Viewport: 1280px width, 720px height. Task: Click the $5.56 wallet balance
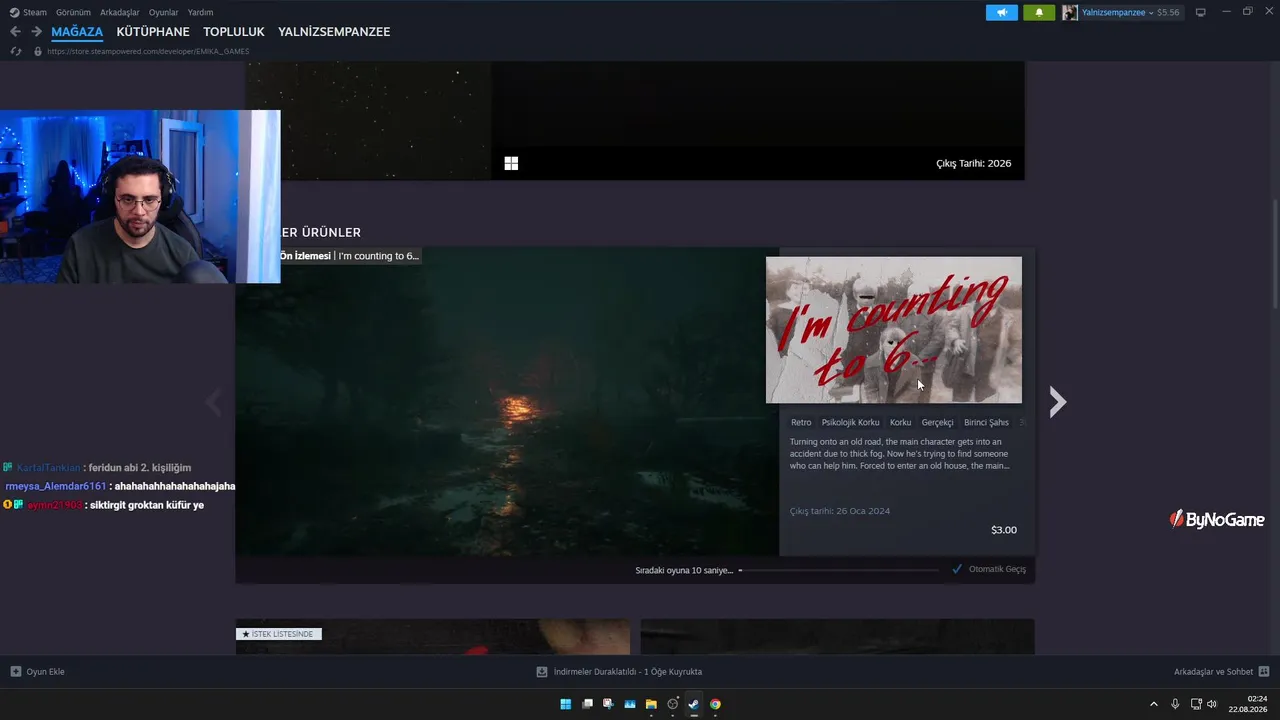click(1168, 13)
